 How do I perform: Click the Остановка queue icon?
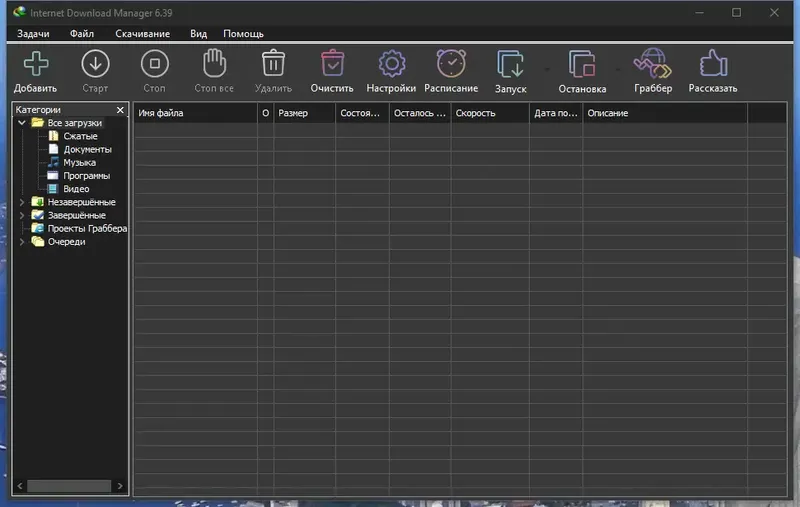point(582,64)
